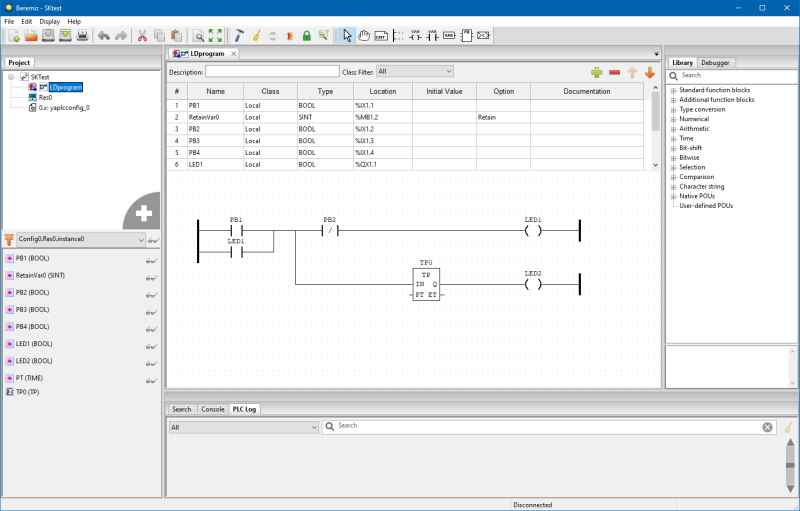Open the Config0.Res0.instance0 dropdown
This screenshot has height=511, width=800.
[81, 239]
